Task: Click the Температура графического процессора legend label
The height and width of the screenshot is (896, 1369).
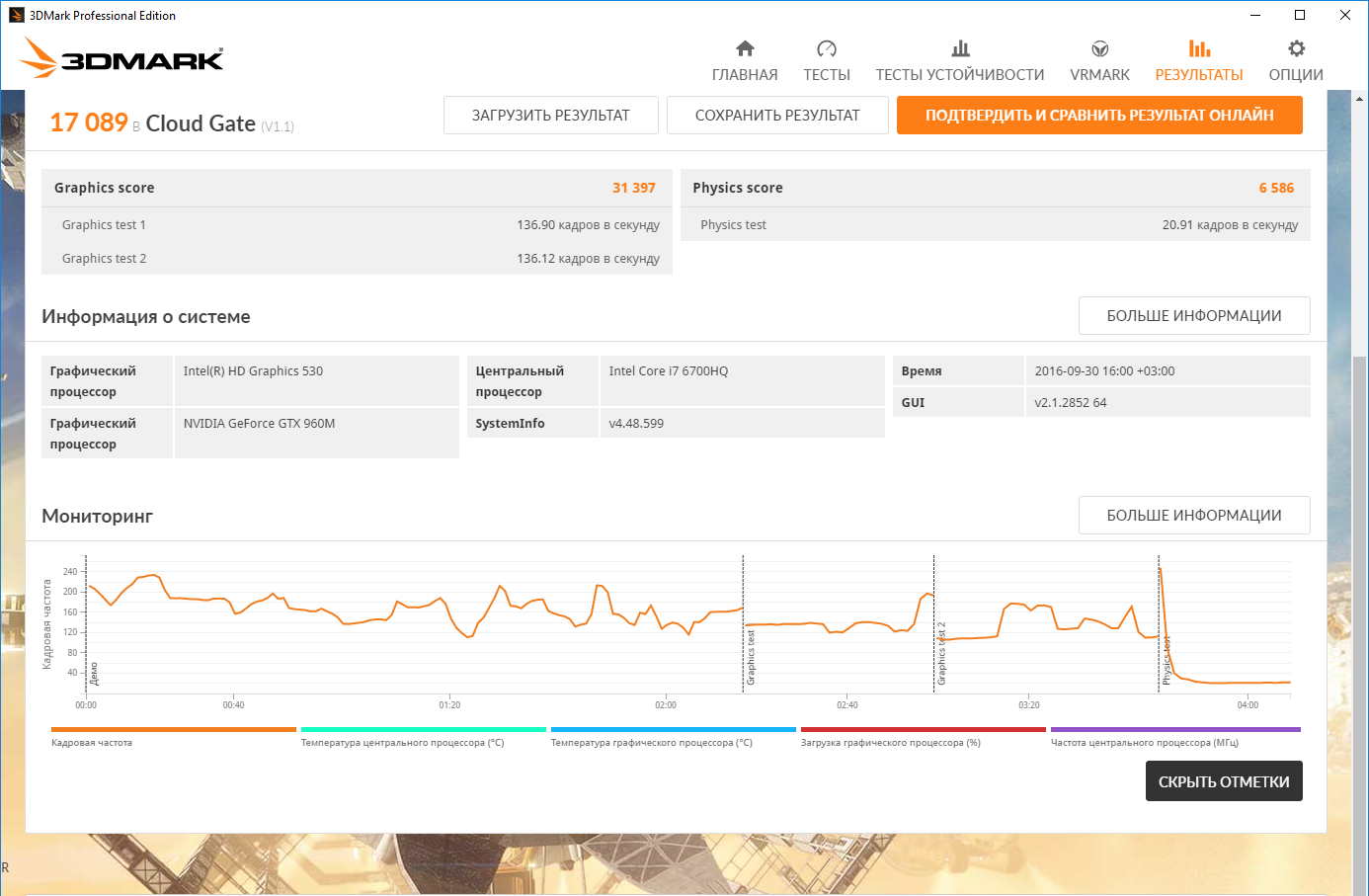Action: (652, 743)
